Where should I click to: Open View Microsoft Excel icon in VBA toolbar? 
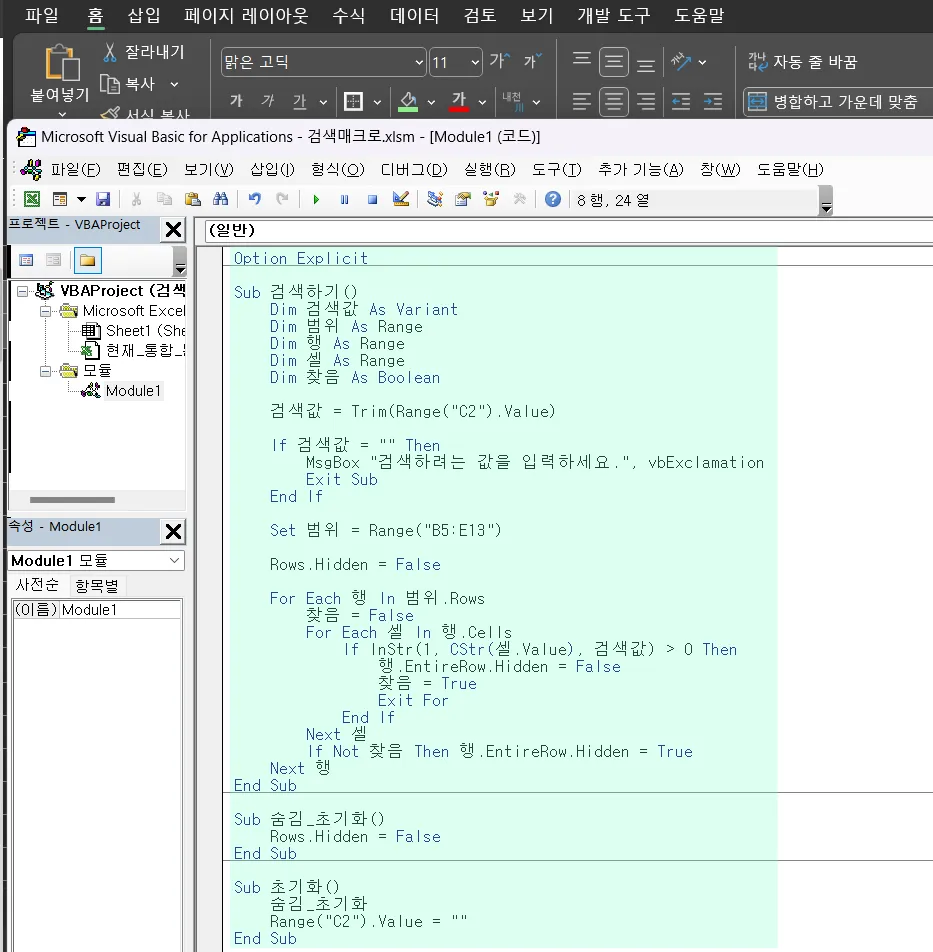pos(32,199)
